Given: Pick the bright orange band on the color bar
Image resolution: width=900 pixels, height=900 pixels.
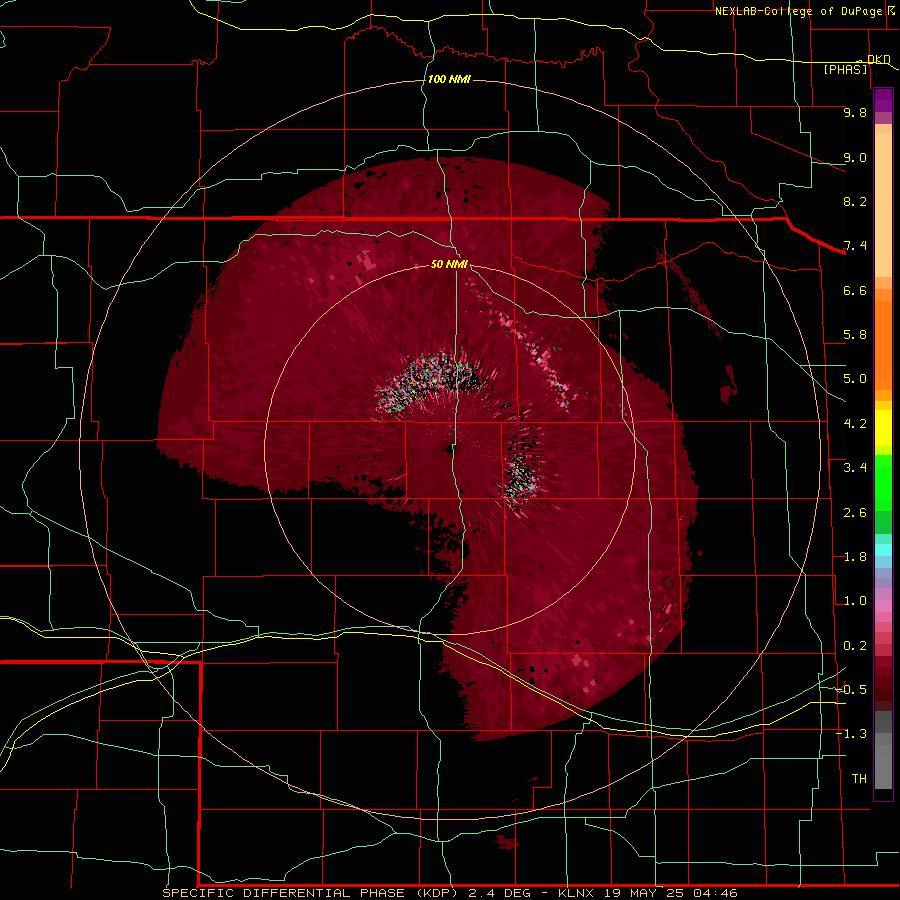Looking at the screenshot, I should 883,346.
